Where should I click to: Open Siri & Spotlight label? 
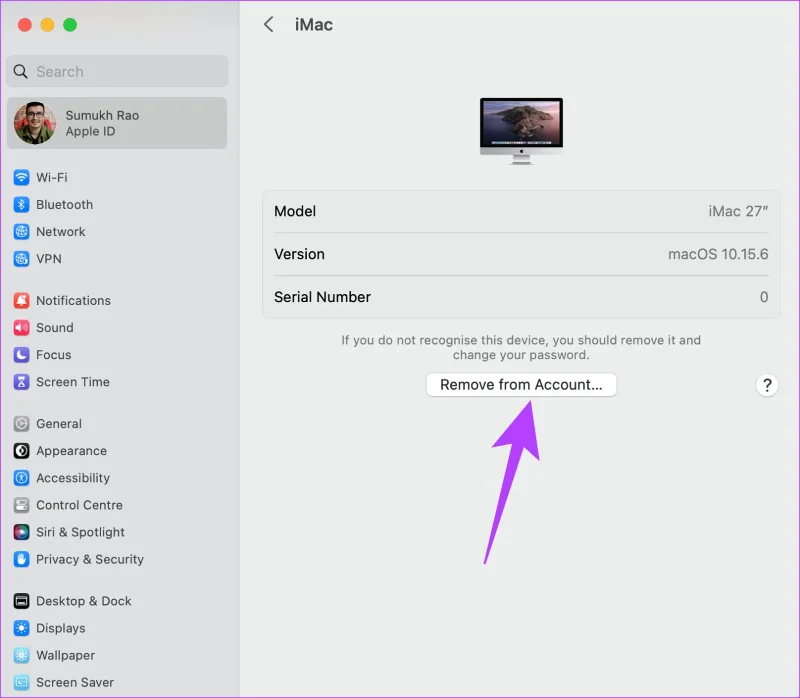pos(81,532)
